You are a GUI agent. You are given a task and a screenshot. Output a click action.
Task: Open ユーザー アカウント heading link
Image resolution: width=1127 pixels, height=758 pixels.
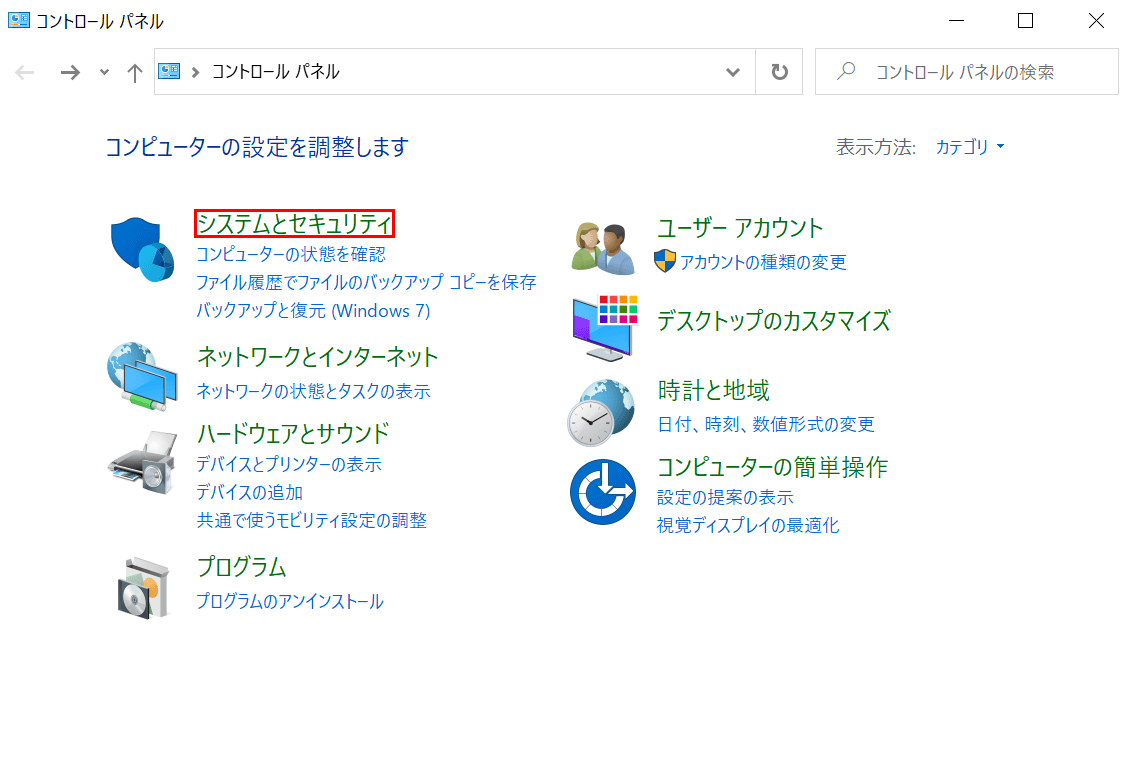point(740,228)
